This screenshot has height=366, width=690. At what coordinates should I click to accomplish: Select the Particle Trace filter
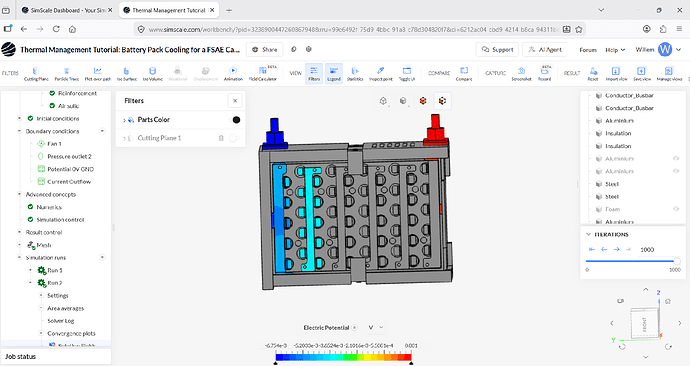[x=67, y=73]
